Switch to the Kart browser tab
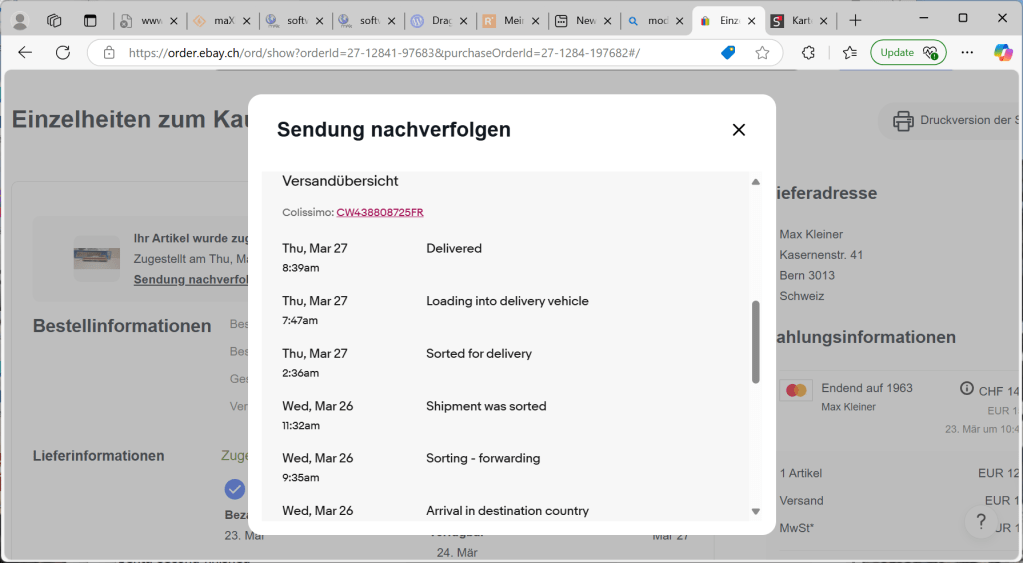 (x=796, y=20)
